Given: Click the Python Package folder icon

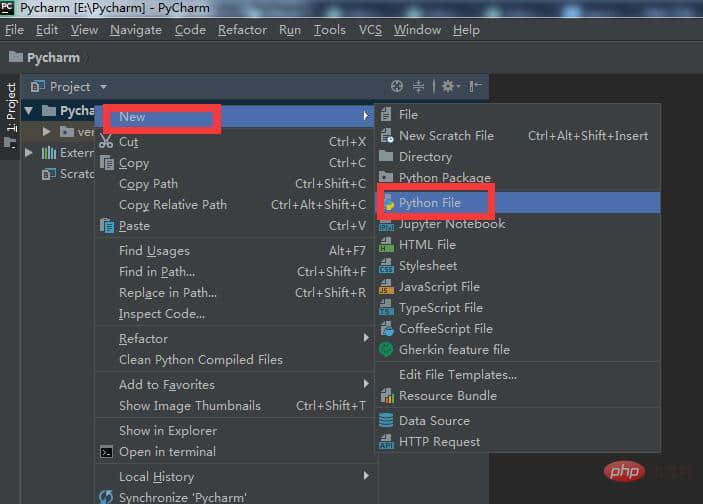Looking at the screenshot, I should click(x=386, y=177).
